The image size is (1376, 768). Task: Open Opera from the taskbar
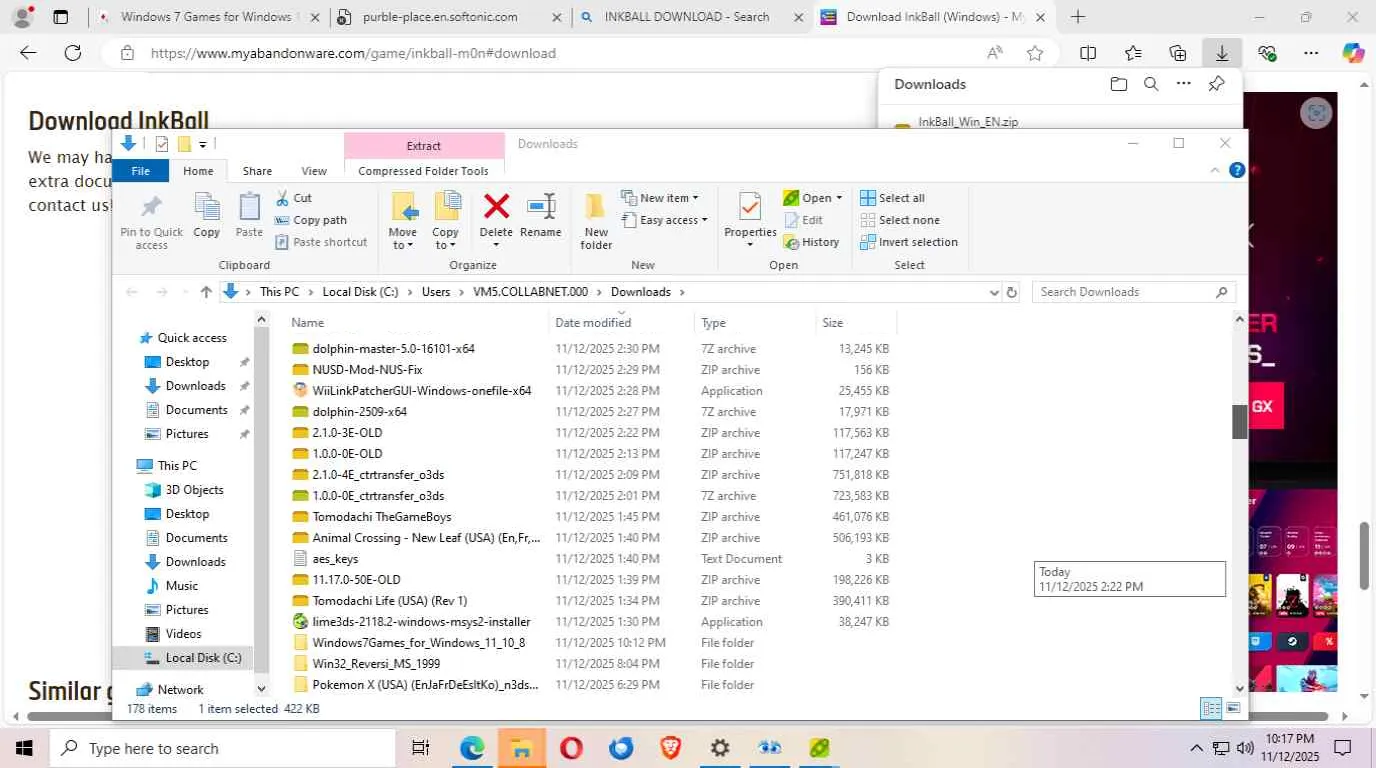pyautogui.click(x=571, y=748)
